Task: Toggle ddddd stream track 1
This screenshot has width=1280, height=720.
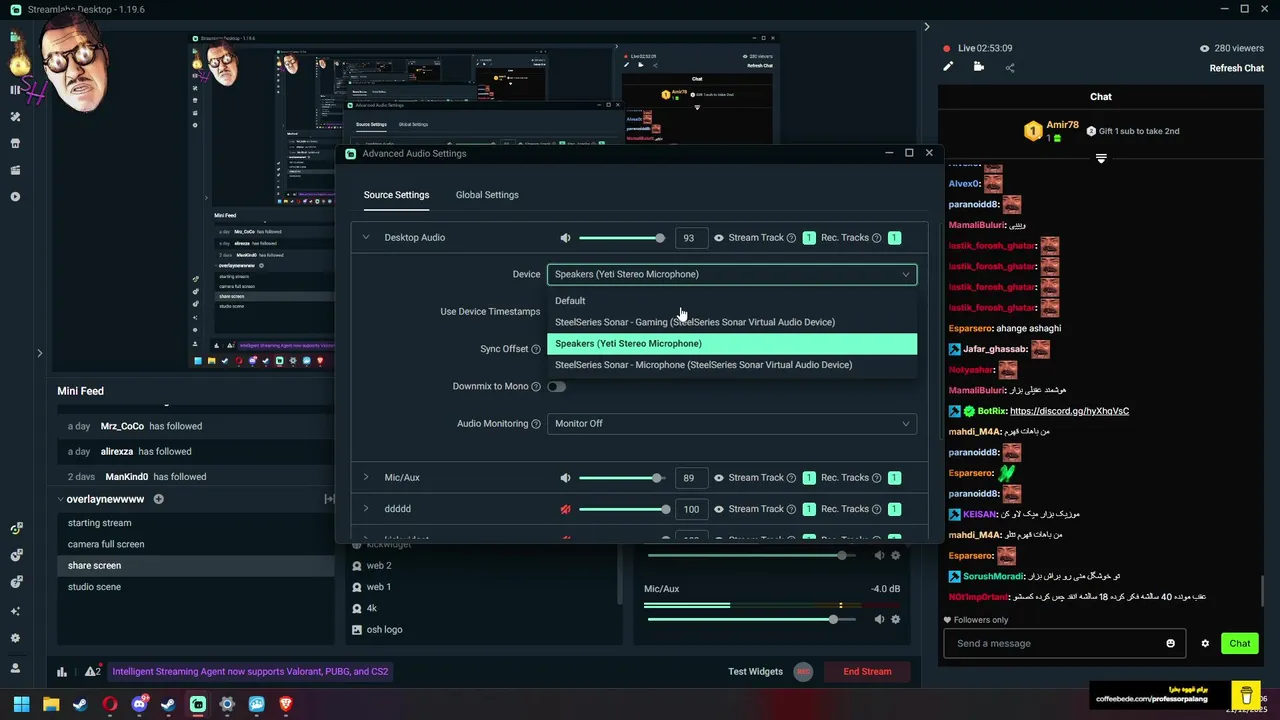Action: [x=809, y=509]
